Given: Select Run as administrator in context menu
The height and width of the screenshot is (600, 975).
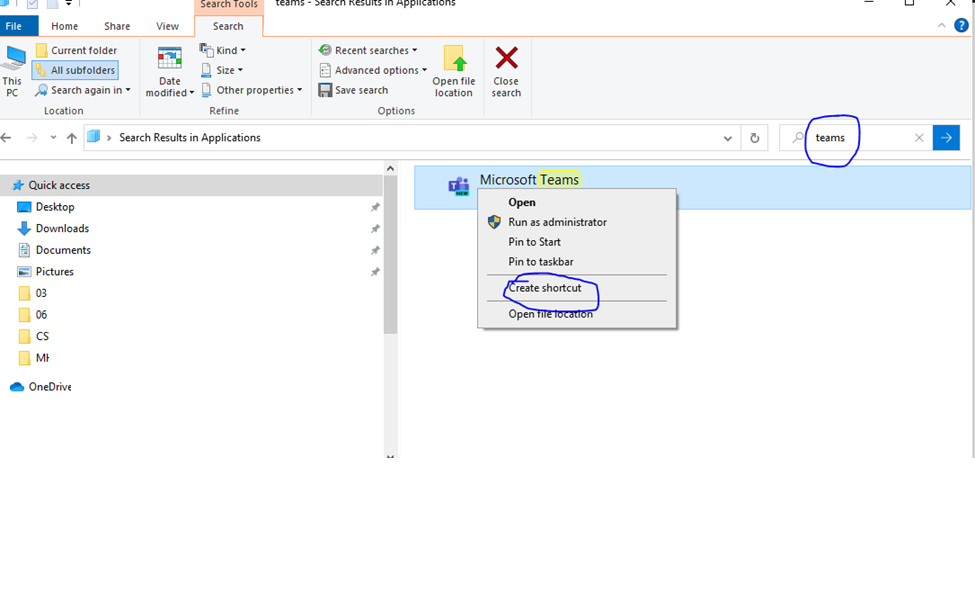Looking at the screenshot, I should pyautogui.click(x=557, y=222).
